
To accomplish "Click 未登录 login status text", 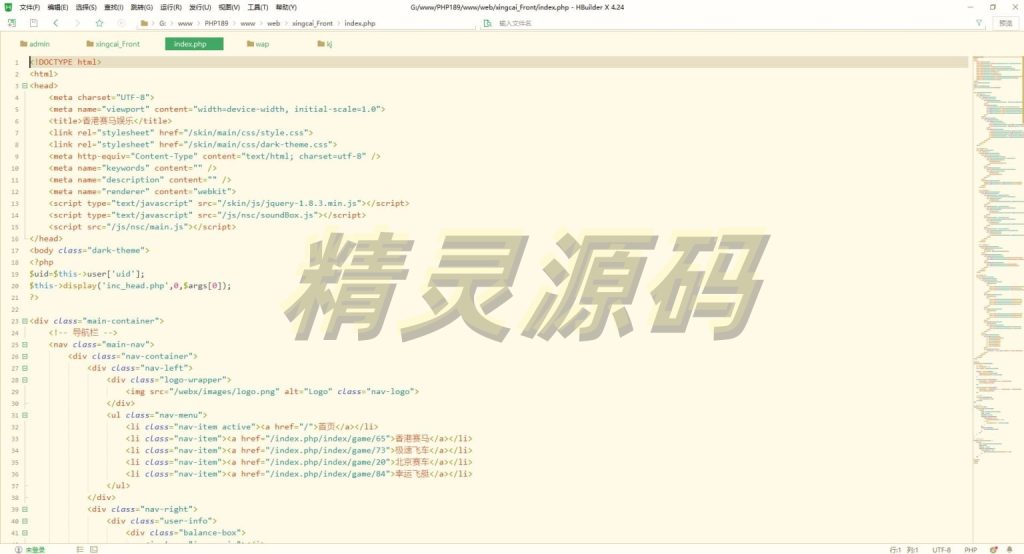I will coord(35,549).
